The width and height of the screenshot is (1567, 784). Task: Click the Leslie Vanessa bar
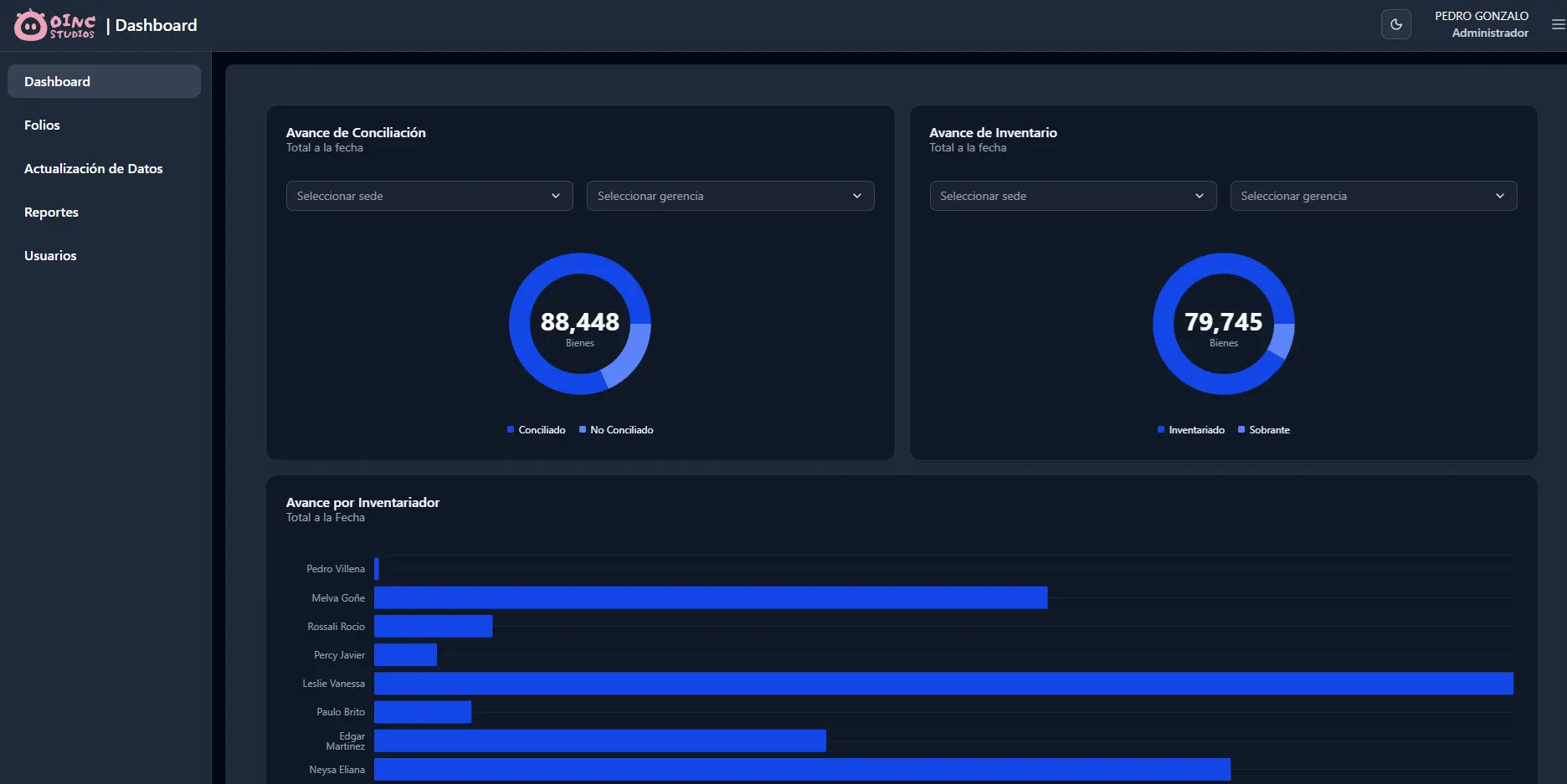click(943, 684)
